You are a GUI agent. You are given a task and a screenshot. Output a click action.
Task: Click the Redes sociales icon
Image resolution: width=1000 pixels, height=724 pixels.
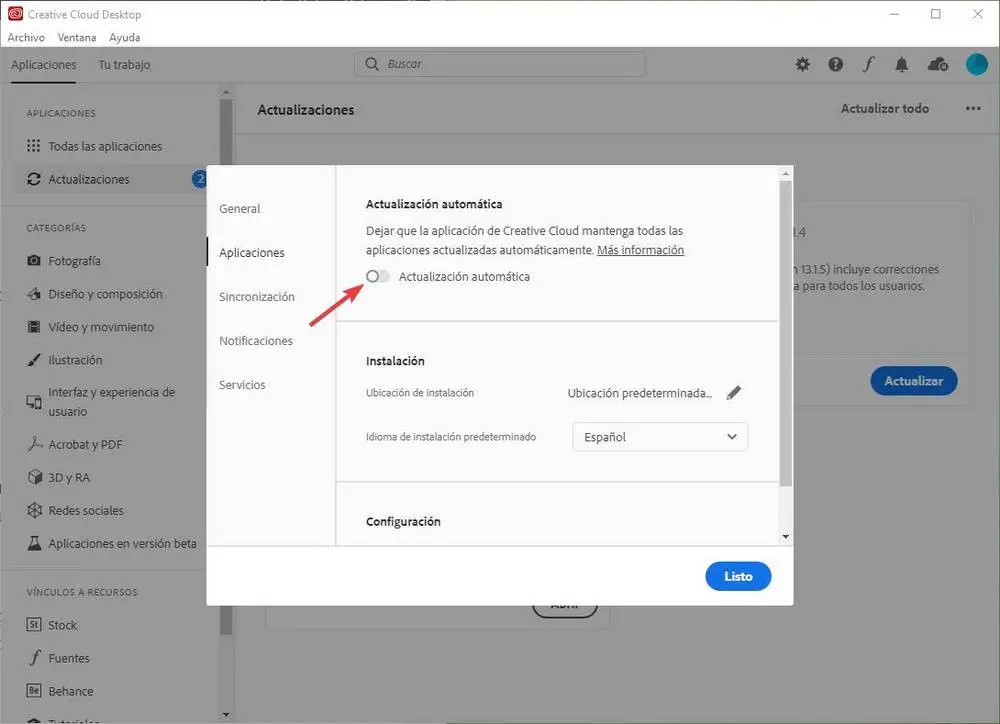click(x=34, y=510)
